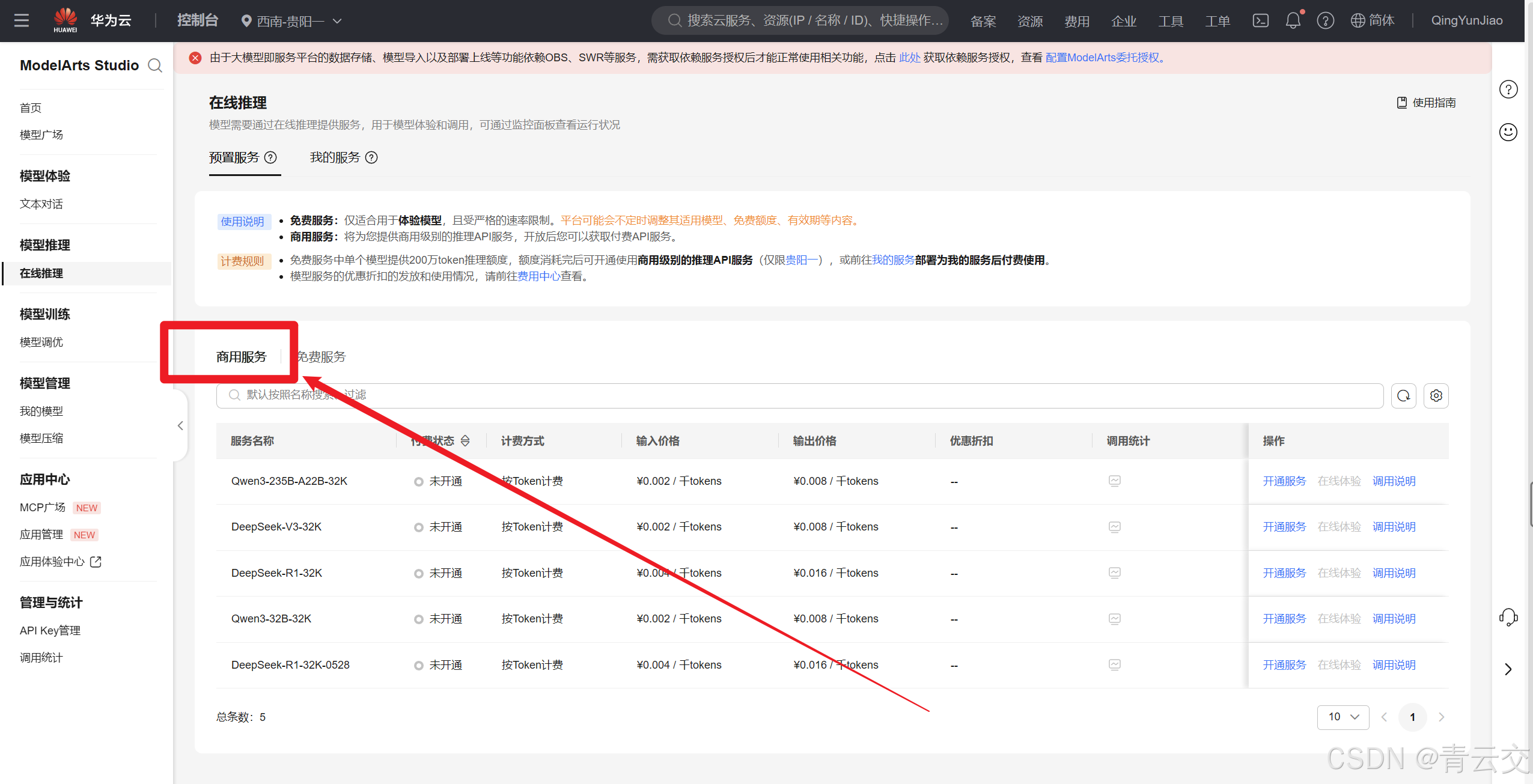Switch to 我的服务 tab

[x=335, y=157]
